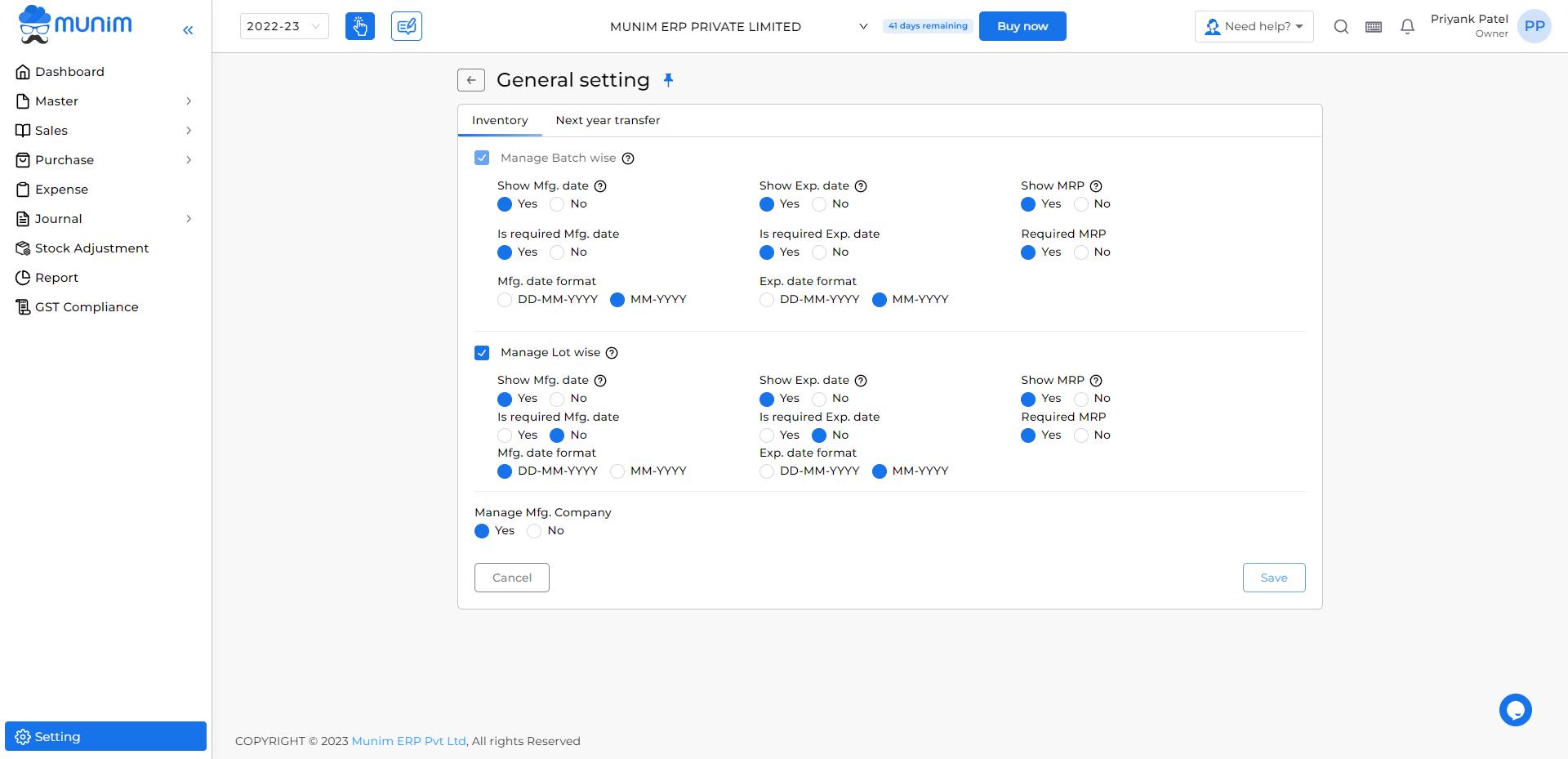
Task: Open the 2022-23 financial year dropdown
Action: pyautogui.click(x=284, y=26)
